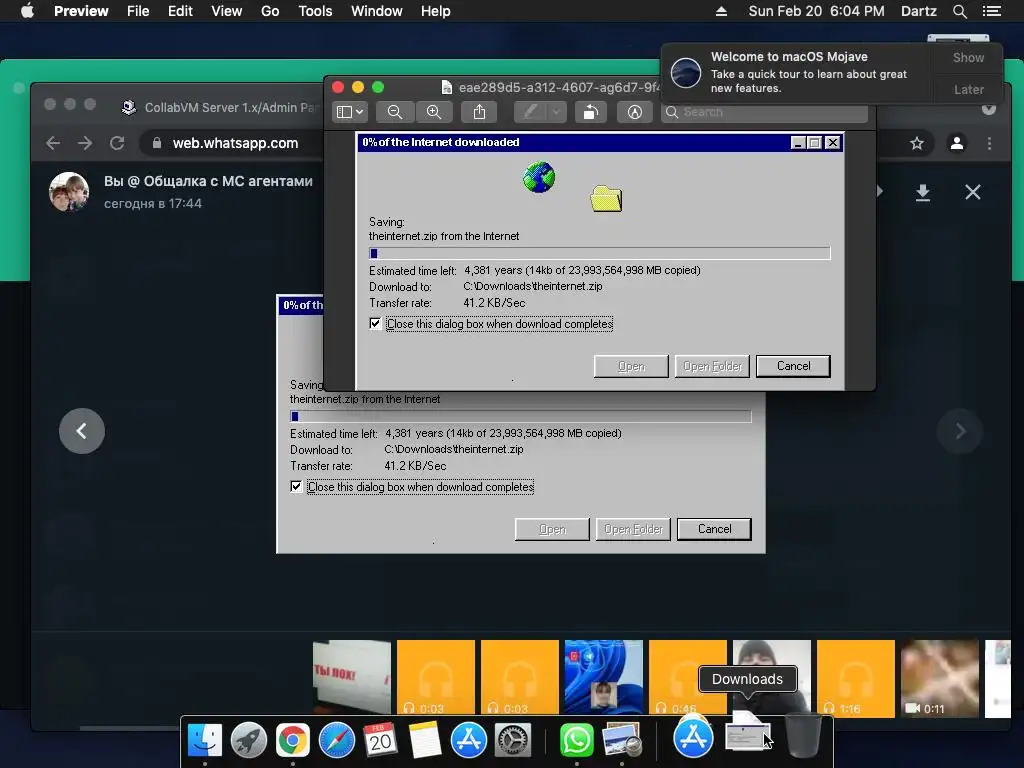Open Calendar from the Dock
The height and width of the screenshot is (768, 1024).
pyautogui.click(x=380, y=740)
